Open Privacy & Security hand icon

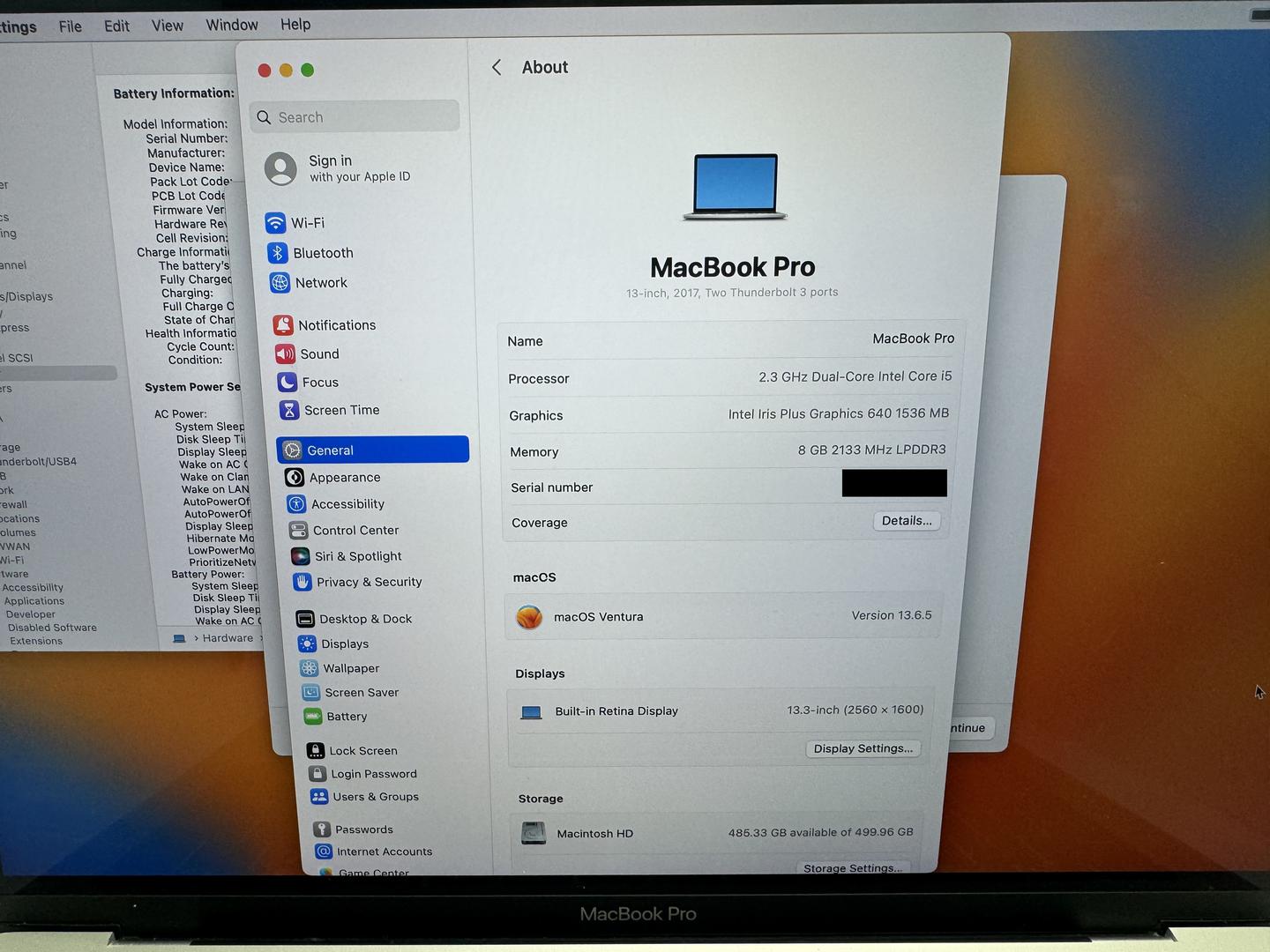302,582
